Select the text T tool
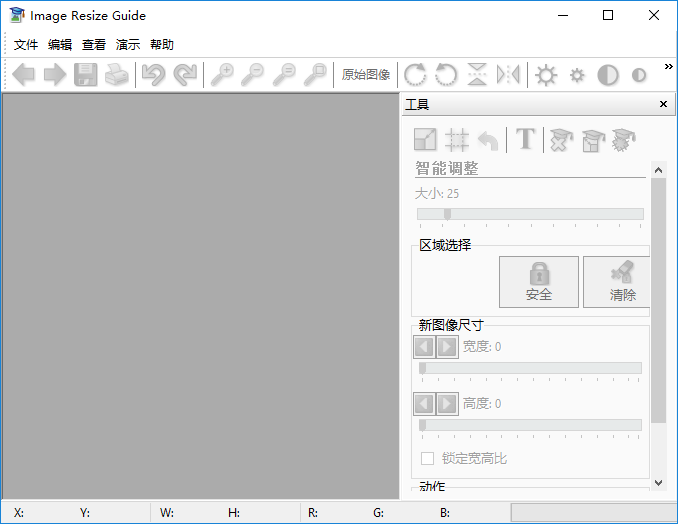Viewport: 678px width, 524px height. click(525, 139)
